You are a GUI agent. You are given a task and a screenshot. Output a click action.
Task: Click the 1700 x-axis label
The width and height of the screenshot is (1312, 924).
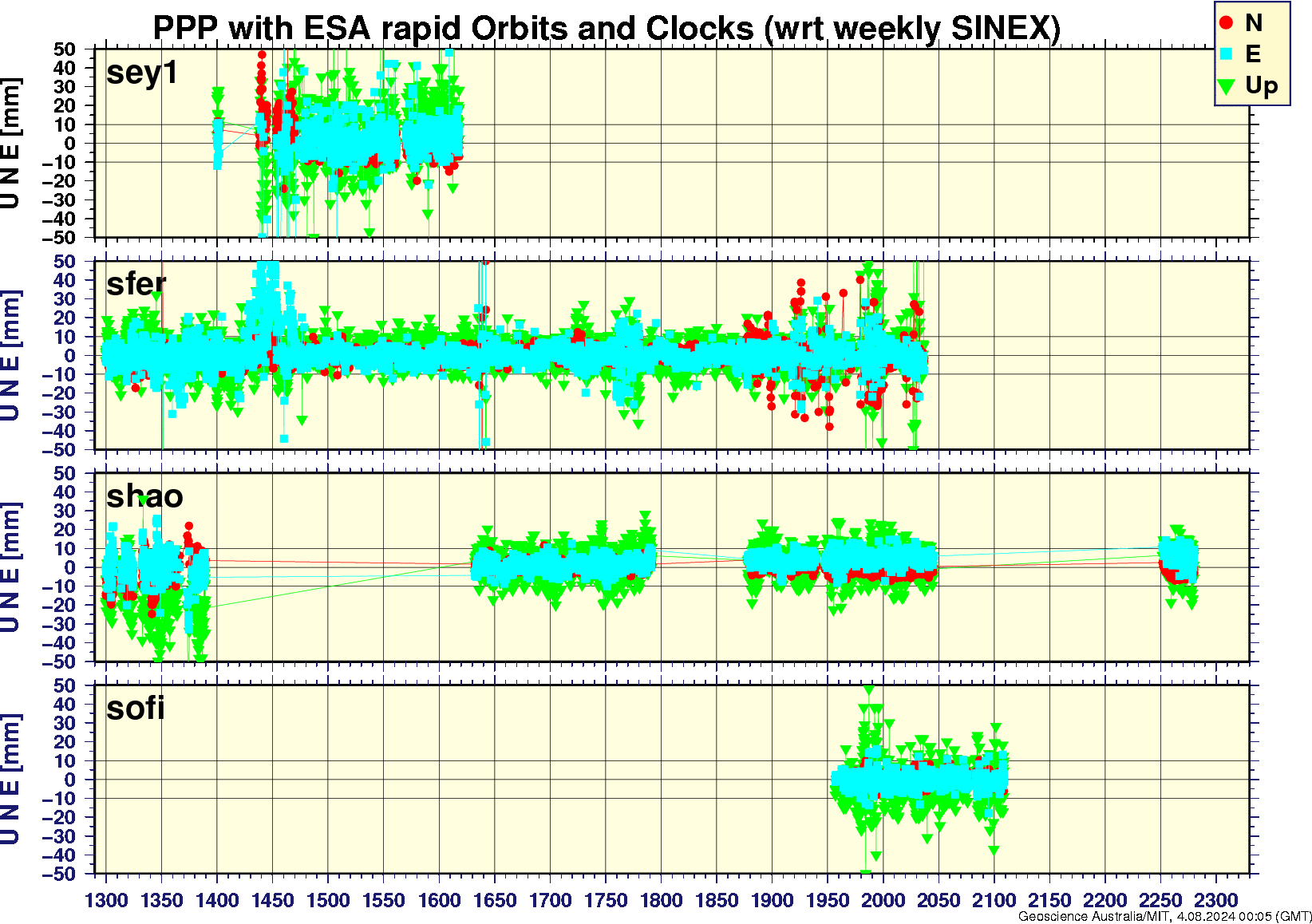550,900
